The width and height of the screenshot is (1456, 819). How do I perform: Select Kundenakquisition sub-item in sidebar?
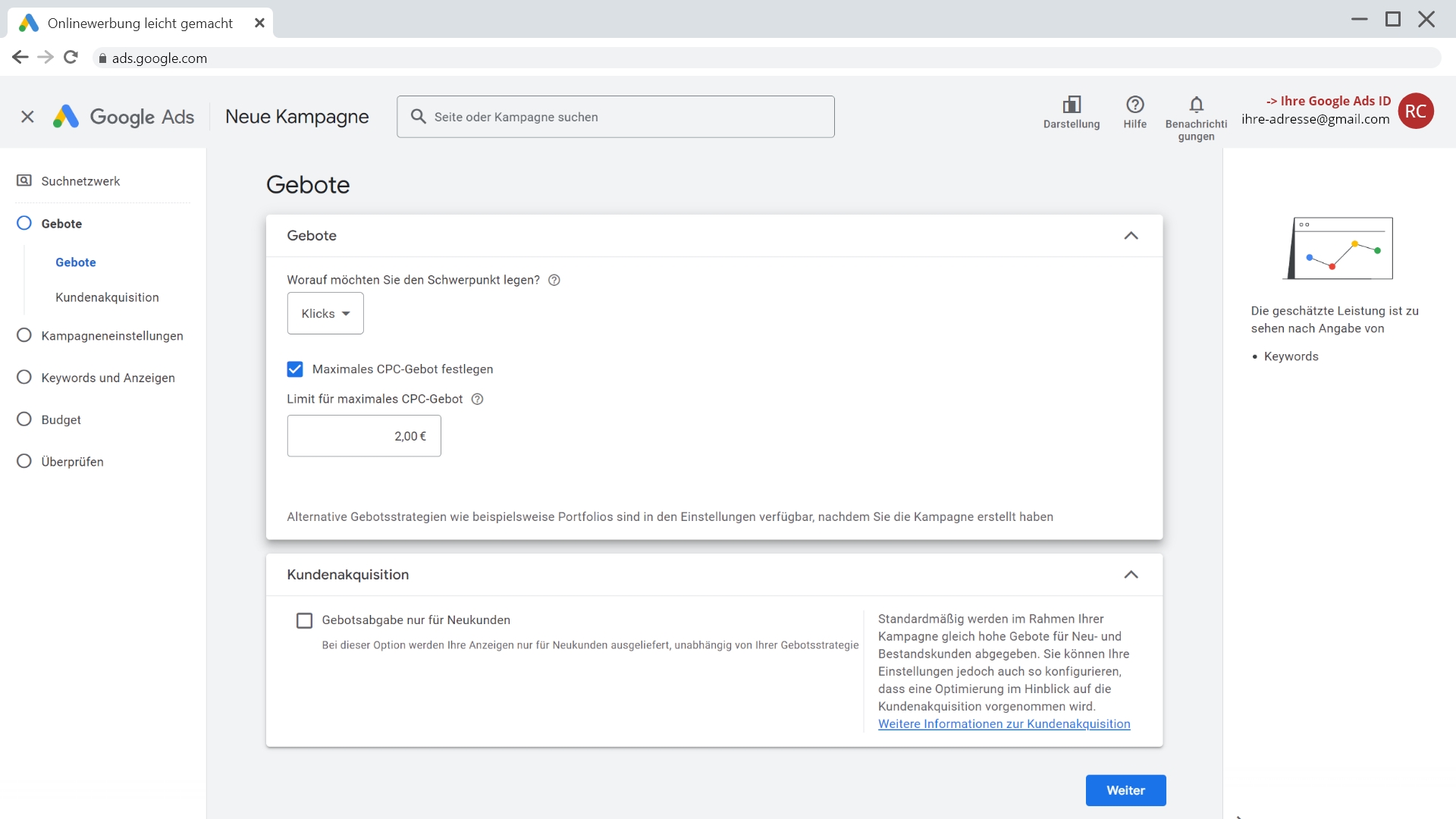click(107, 297)
